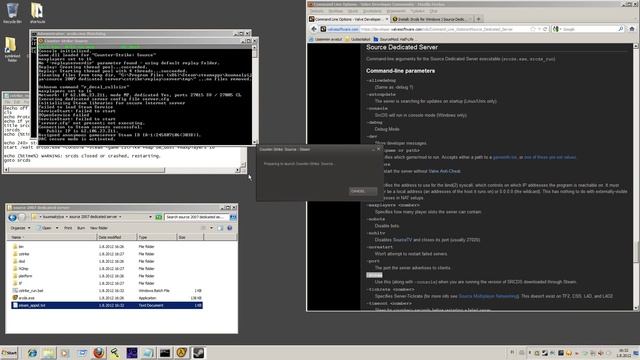Screen dimensions: 640x360
Task: Click the media player icon in taskbar
Action: click(64, 353)
